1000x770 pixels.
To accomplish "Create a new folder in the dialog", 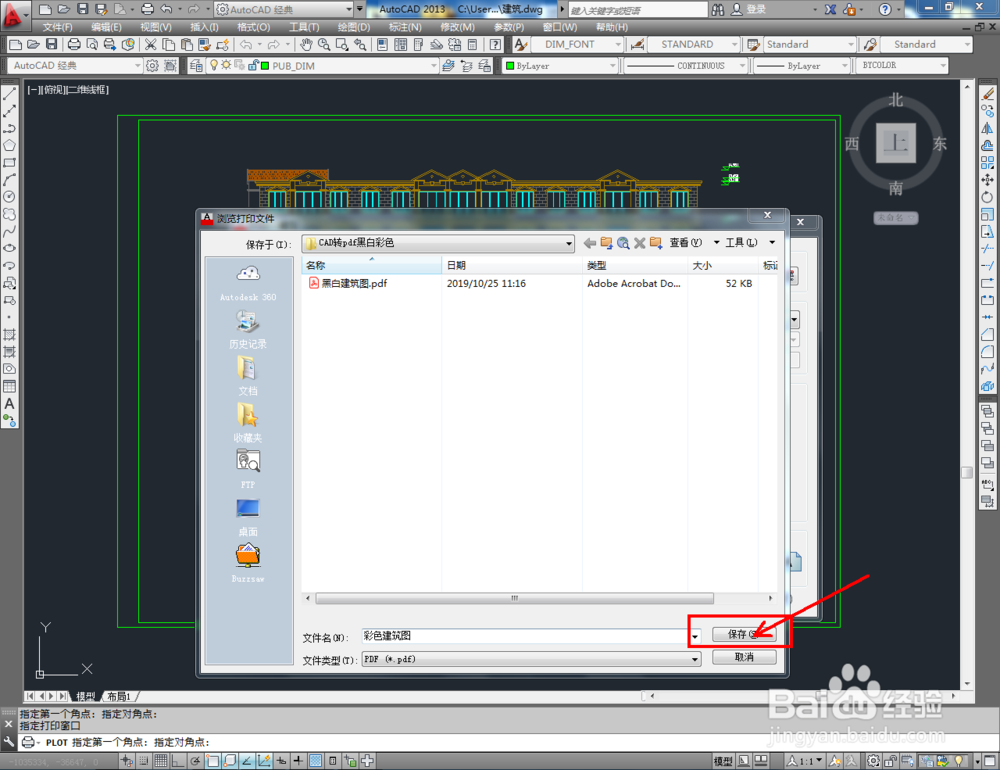I will pyautogui.click(x=656, y=242).
